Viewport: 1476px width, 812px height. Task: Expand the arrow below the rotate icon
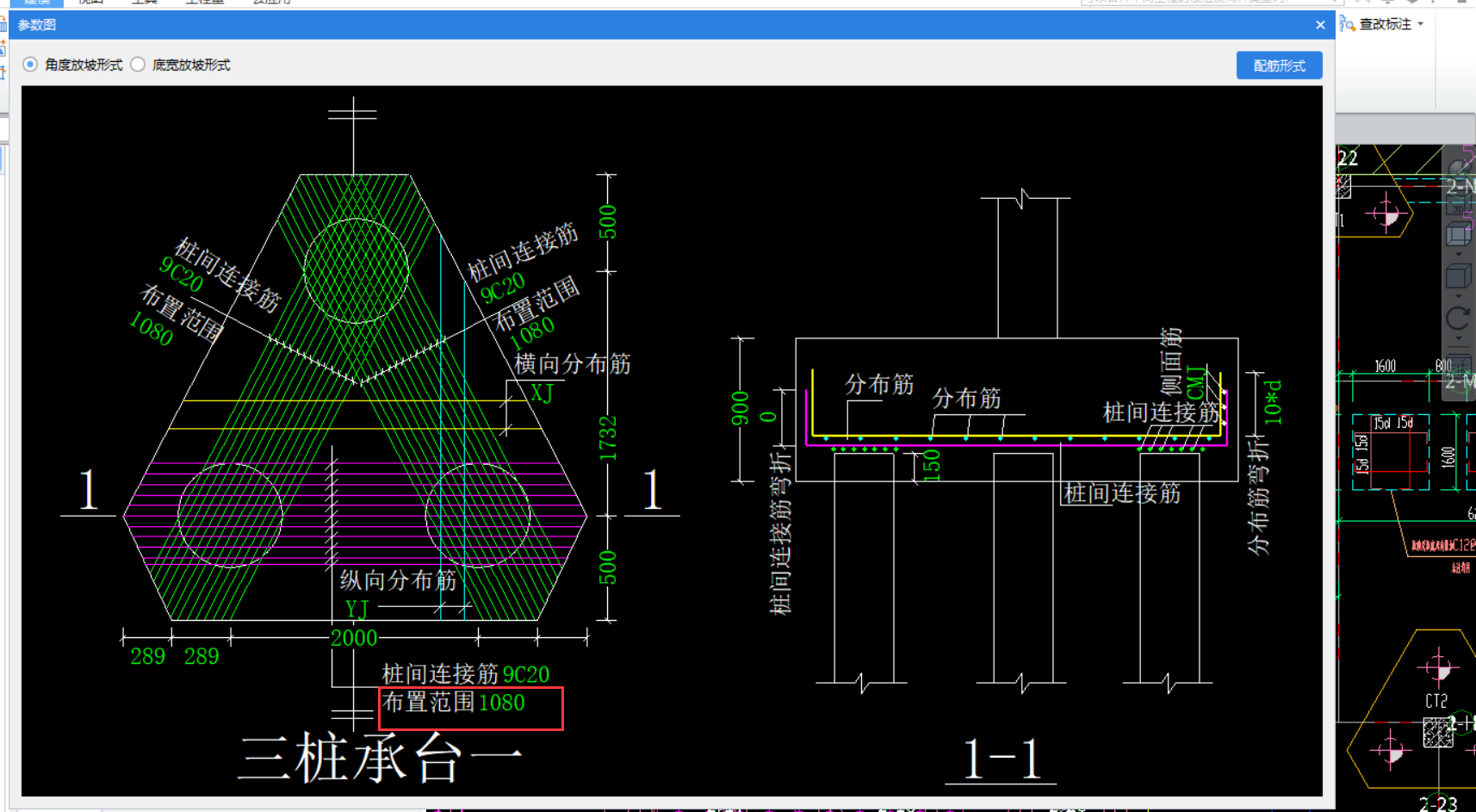tap(1458, 338)
